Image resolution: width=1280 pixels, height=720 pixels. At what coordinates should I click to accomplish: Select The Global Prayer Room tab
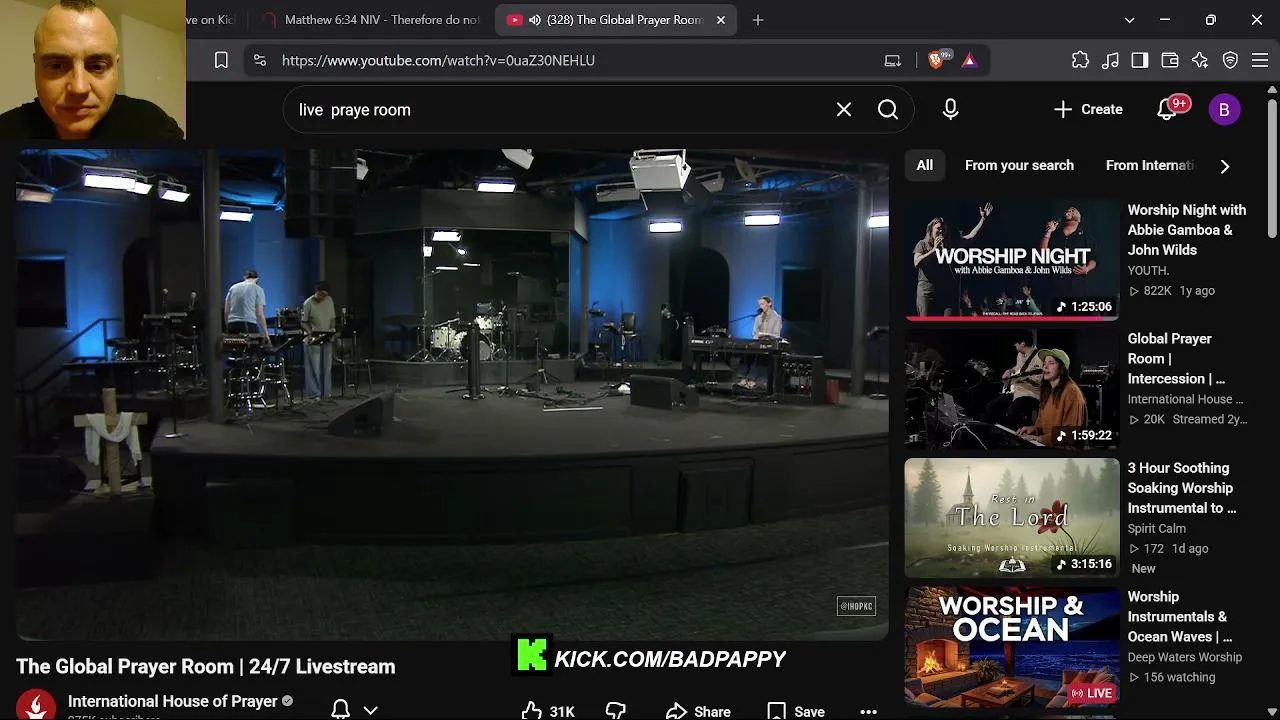tap(615, 20)
